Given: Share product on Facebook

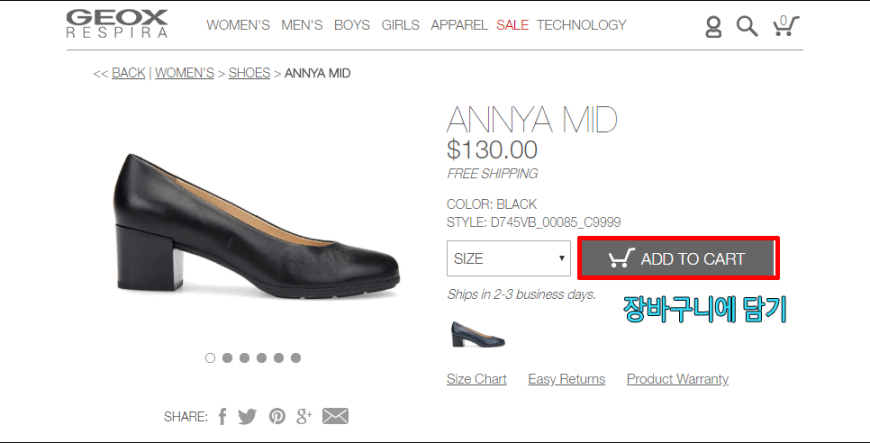Looking at the screenshot, I should click(x=222, y=416).
